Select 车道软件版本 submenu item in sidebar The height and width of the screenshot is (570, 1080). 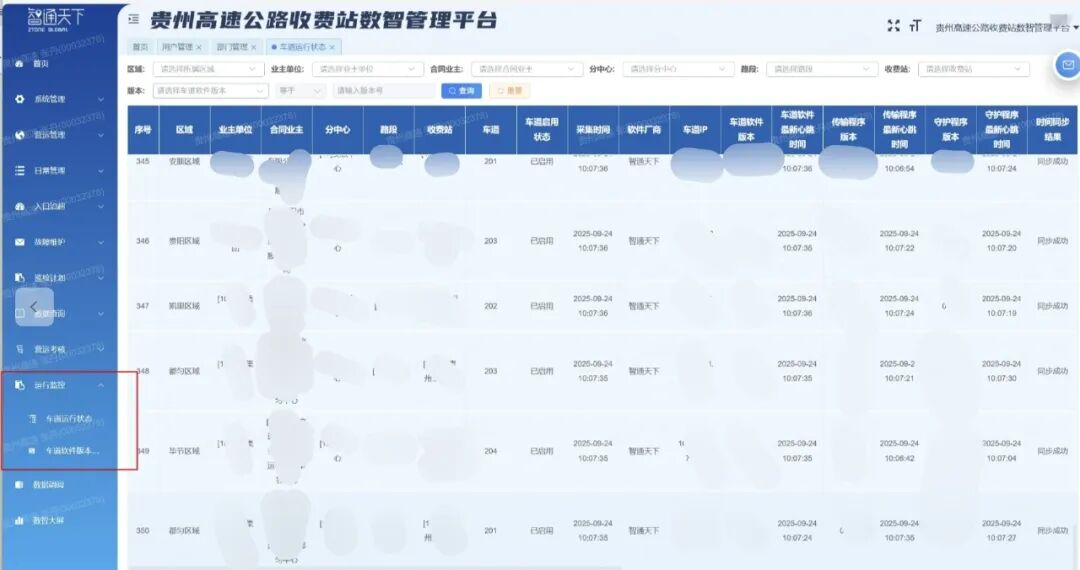(x=72, y=451)
